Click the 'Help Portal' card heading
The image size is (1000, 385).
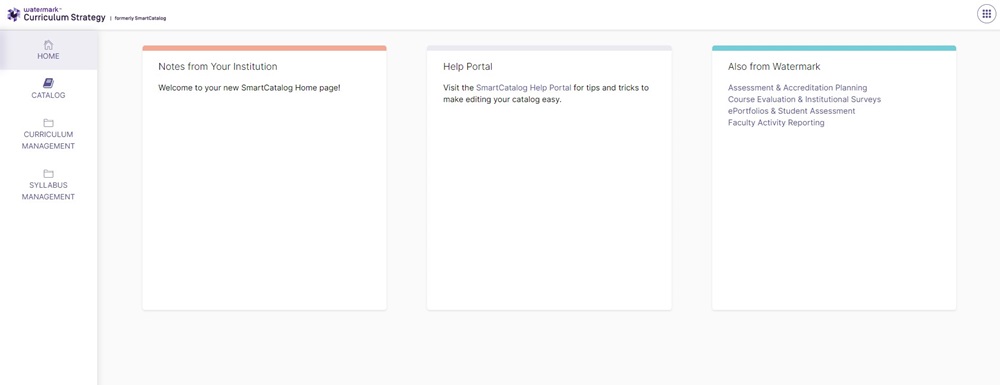[x=467, y=66]
